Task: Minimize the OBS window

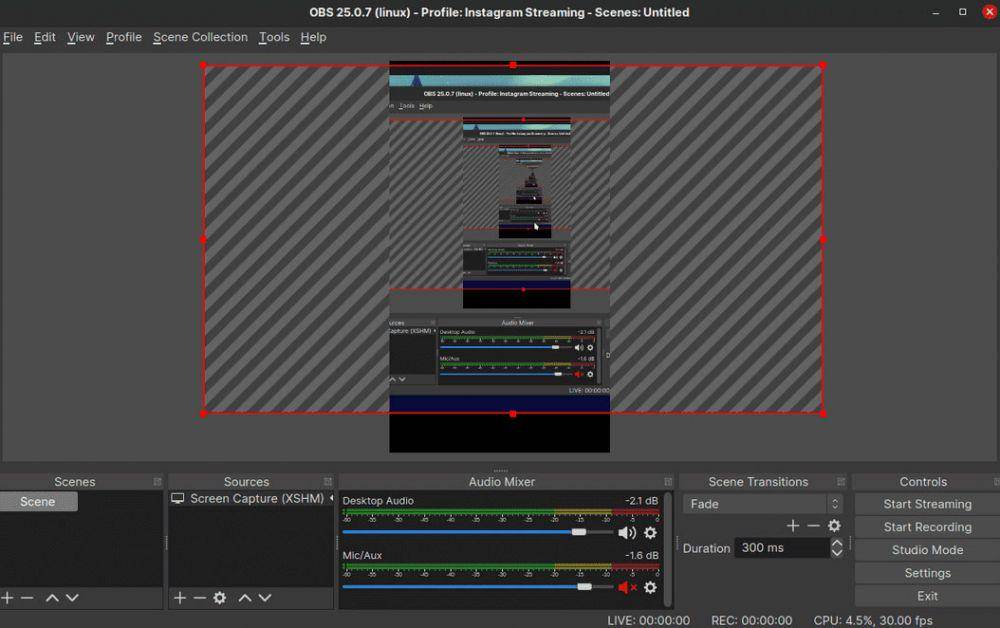Action: coord(936,12)
